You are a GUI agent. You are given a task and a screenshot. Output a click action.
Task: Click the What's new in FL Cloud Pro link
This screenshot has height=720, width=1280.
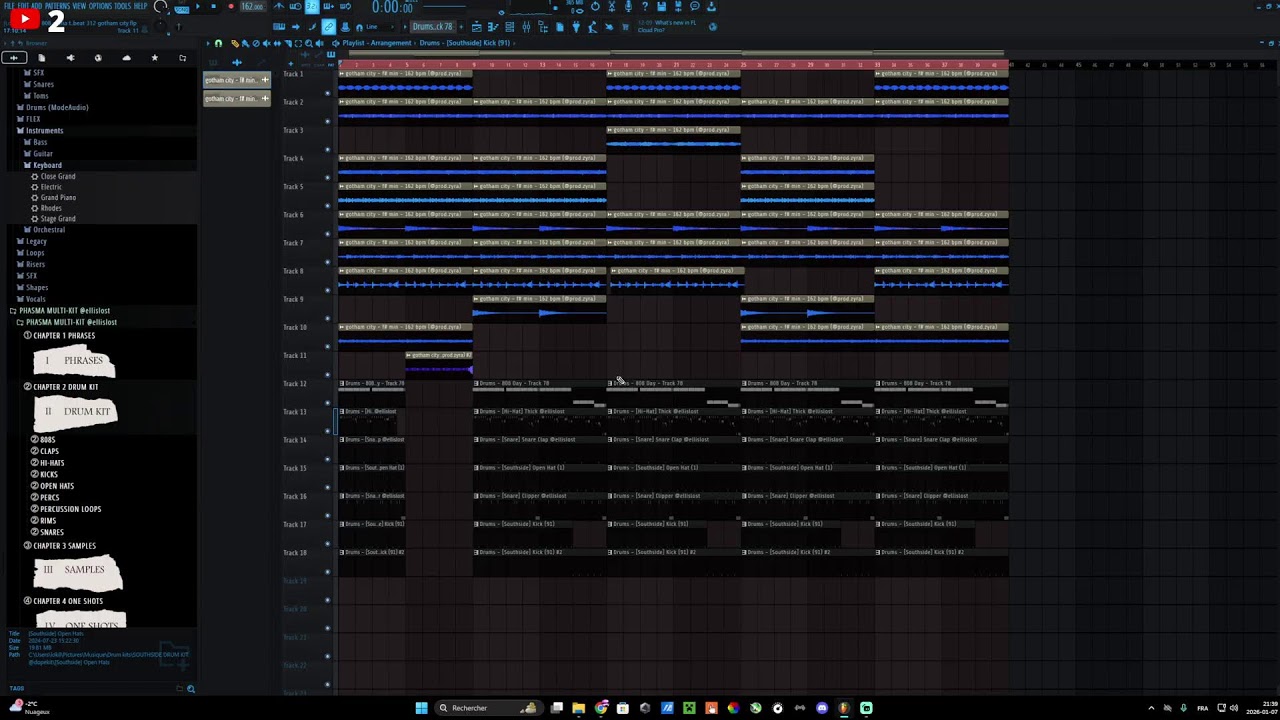(x=667, y=26)
